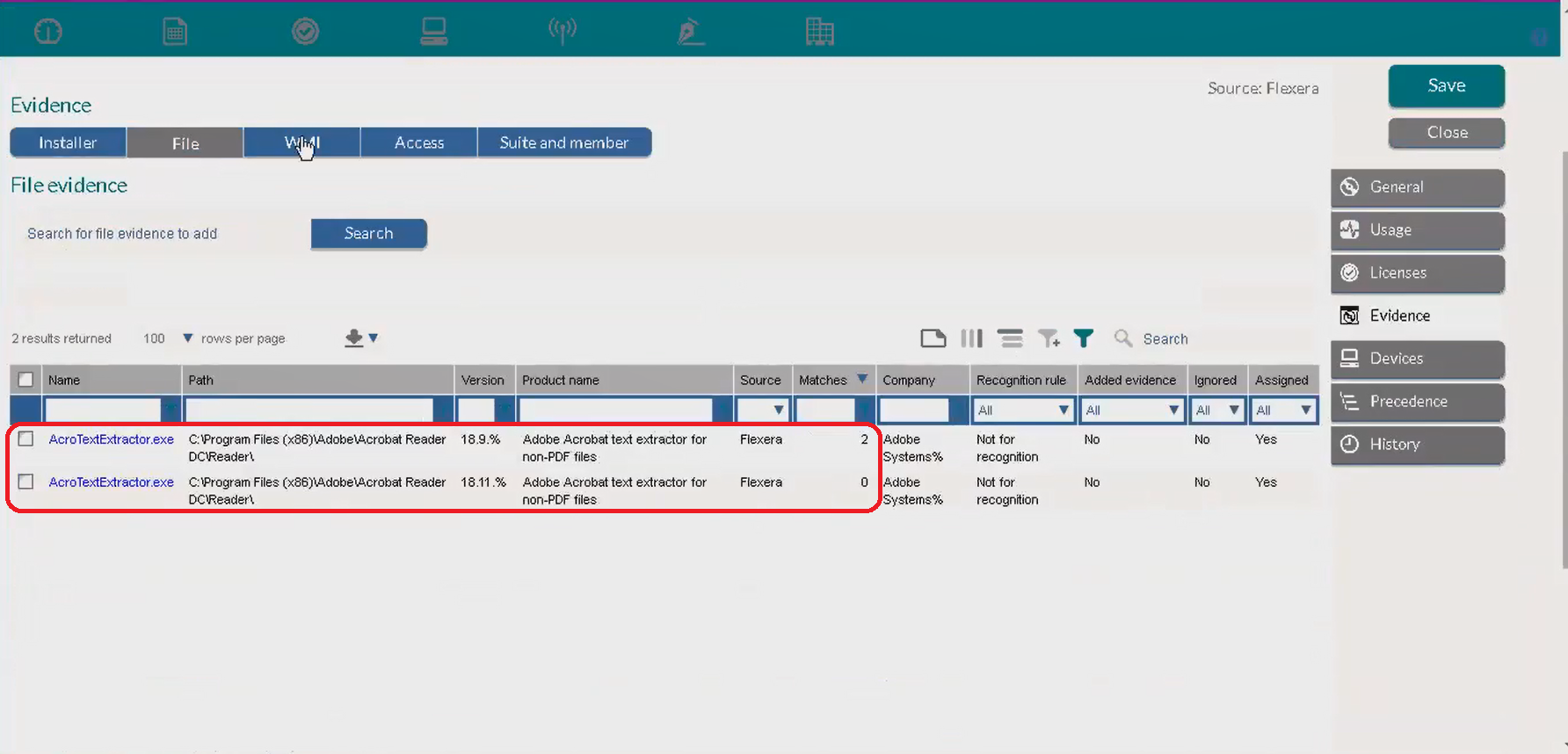Click the Licenses sidebar badge icon
The width and height of the screenshot is (1568, 754).
point(1350,273)
